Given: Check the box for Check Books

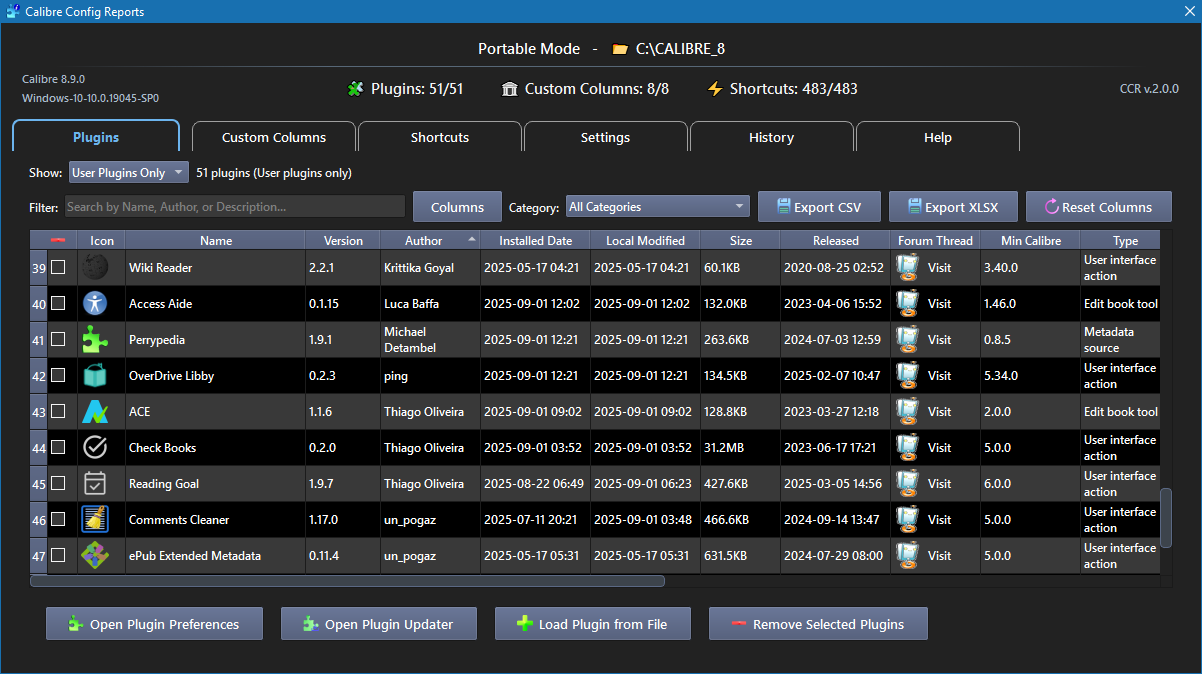Looking at the screenshot, I should pos(58,448).
